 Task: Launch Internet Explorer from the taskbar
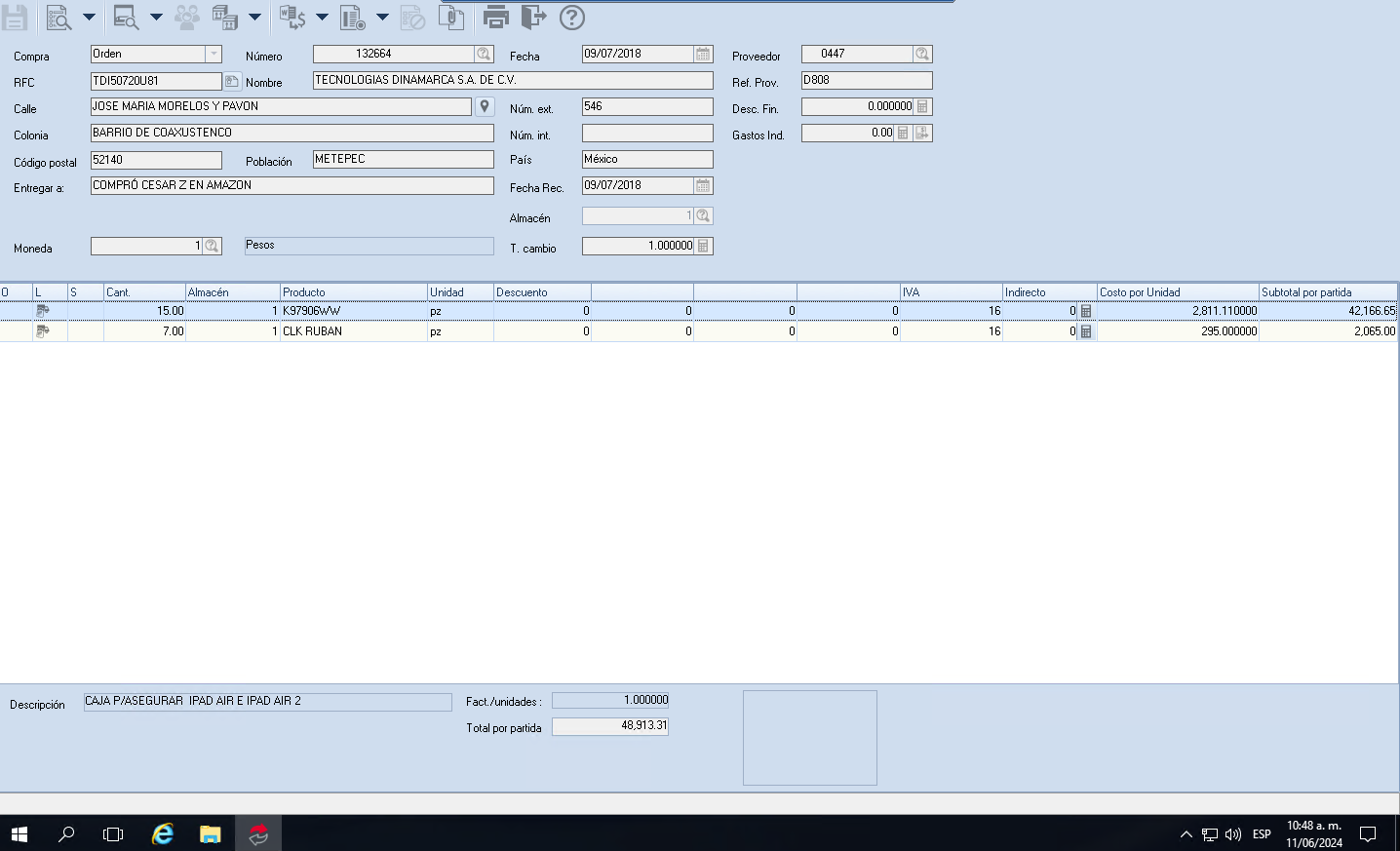click(x=163, y=833)
